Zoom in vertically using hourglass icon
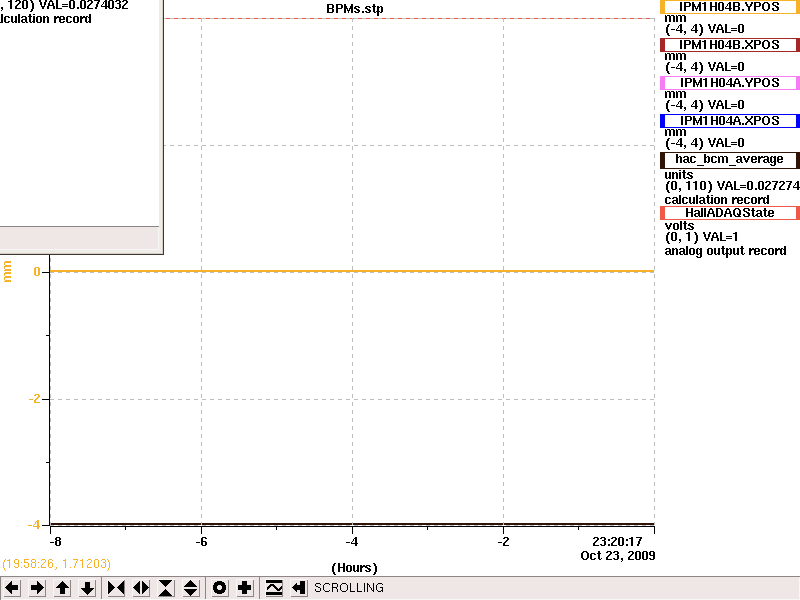 tap(166, 588)
